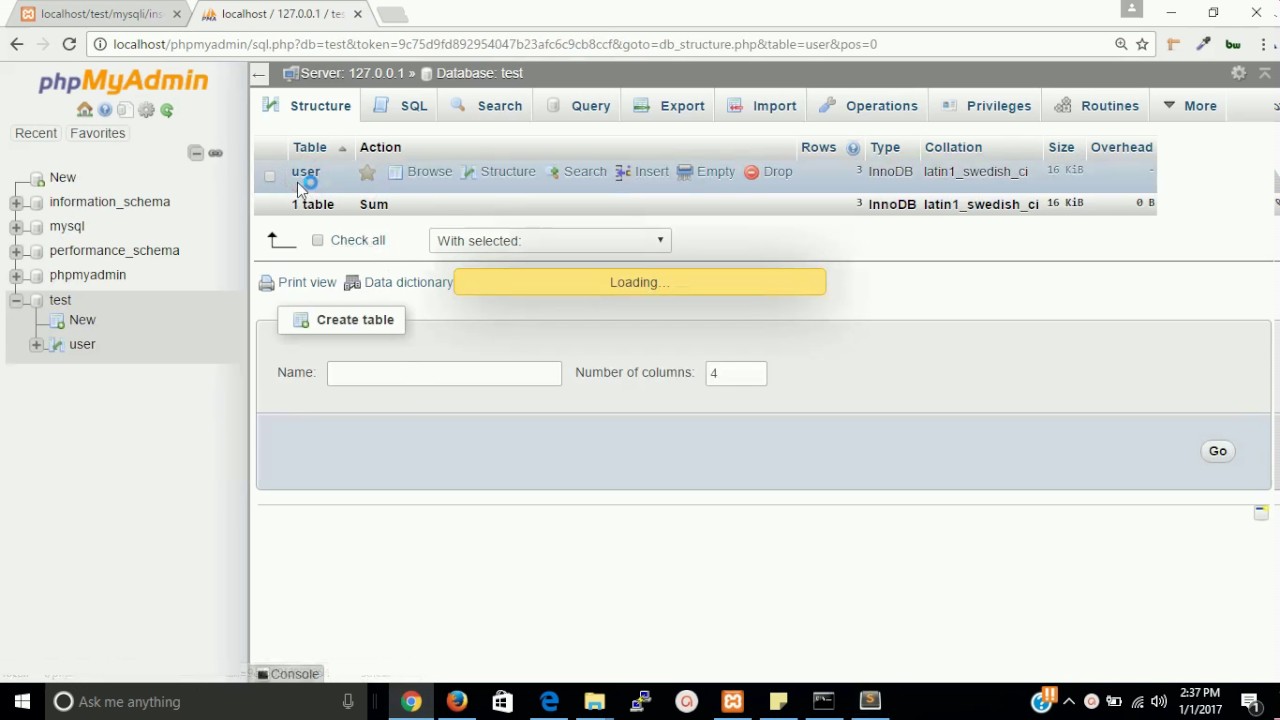Screen dimensions: 1280x720
Task: Empty the user table
Action: 706,172
